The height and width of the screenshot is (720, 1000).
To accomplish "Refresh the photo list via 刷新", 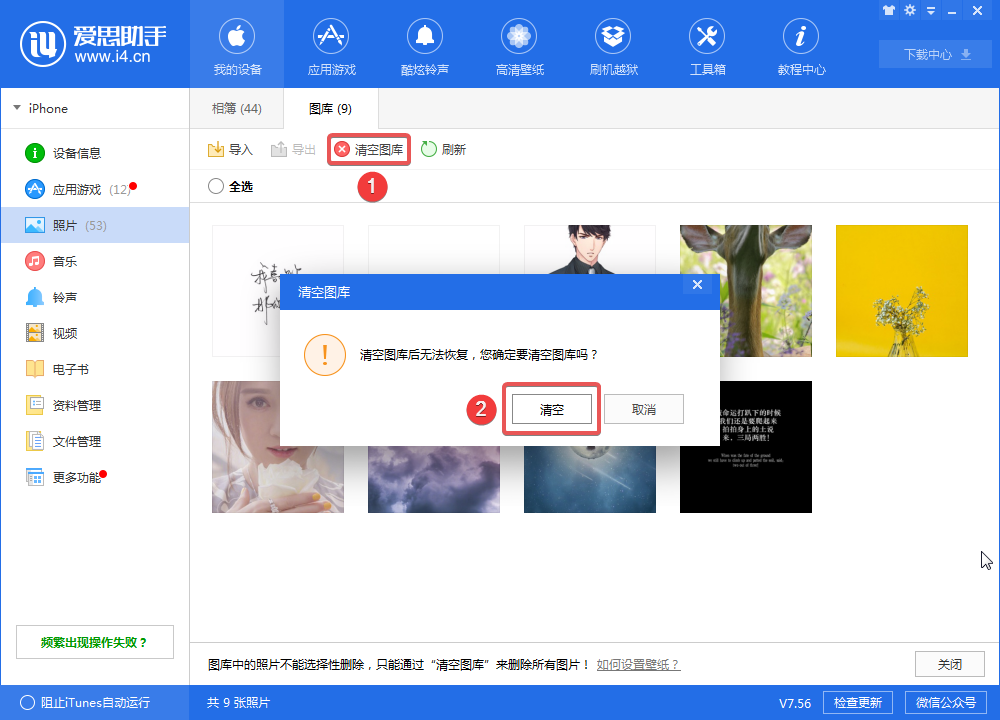I will coord(445,149).
